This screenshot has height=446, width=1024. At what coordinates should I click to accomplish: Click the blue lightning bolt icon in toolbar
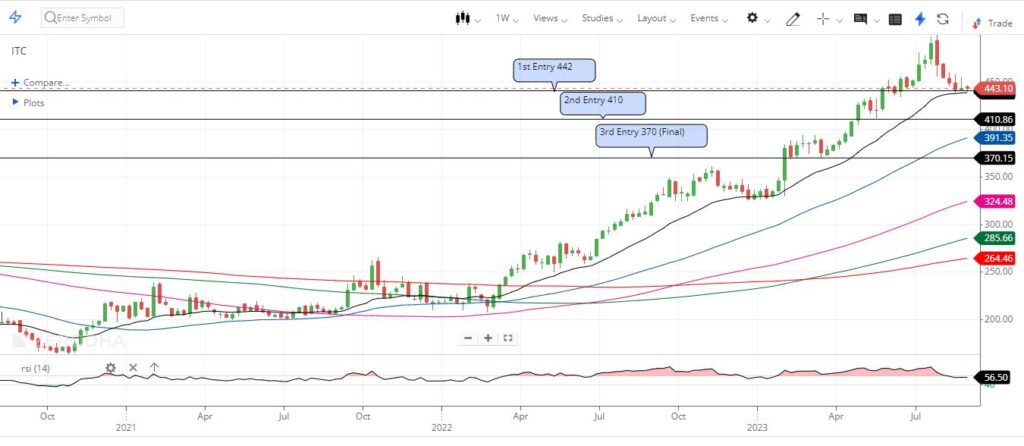(920, 18)
